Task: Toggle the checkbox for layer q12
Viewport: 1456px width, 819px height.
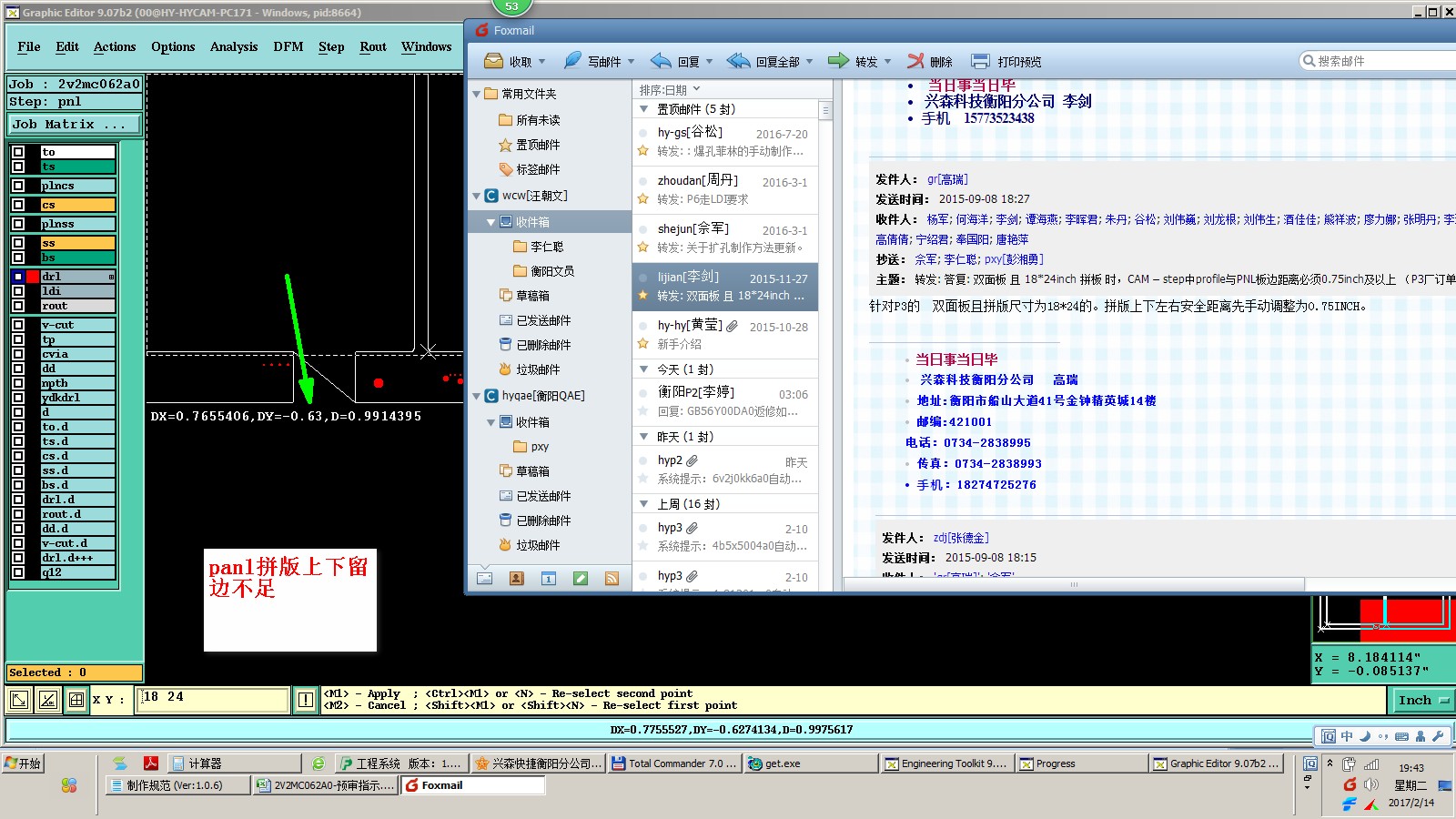Action: (x=18, y=572)
